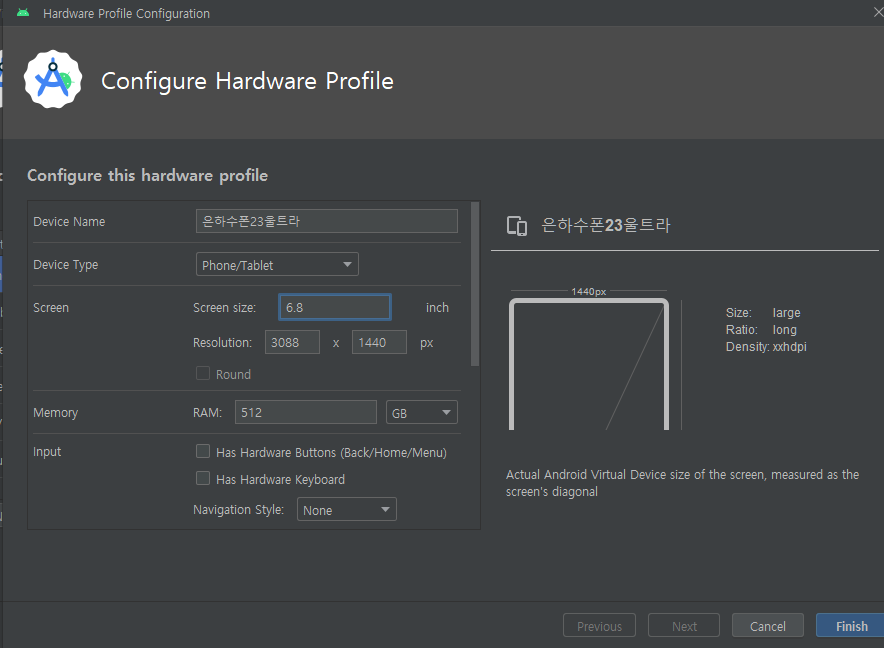Click the 'Memory' section label
The width and height of the screenshot is (884, 648).
(55, 413)
